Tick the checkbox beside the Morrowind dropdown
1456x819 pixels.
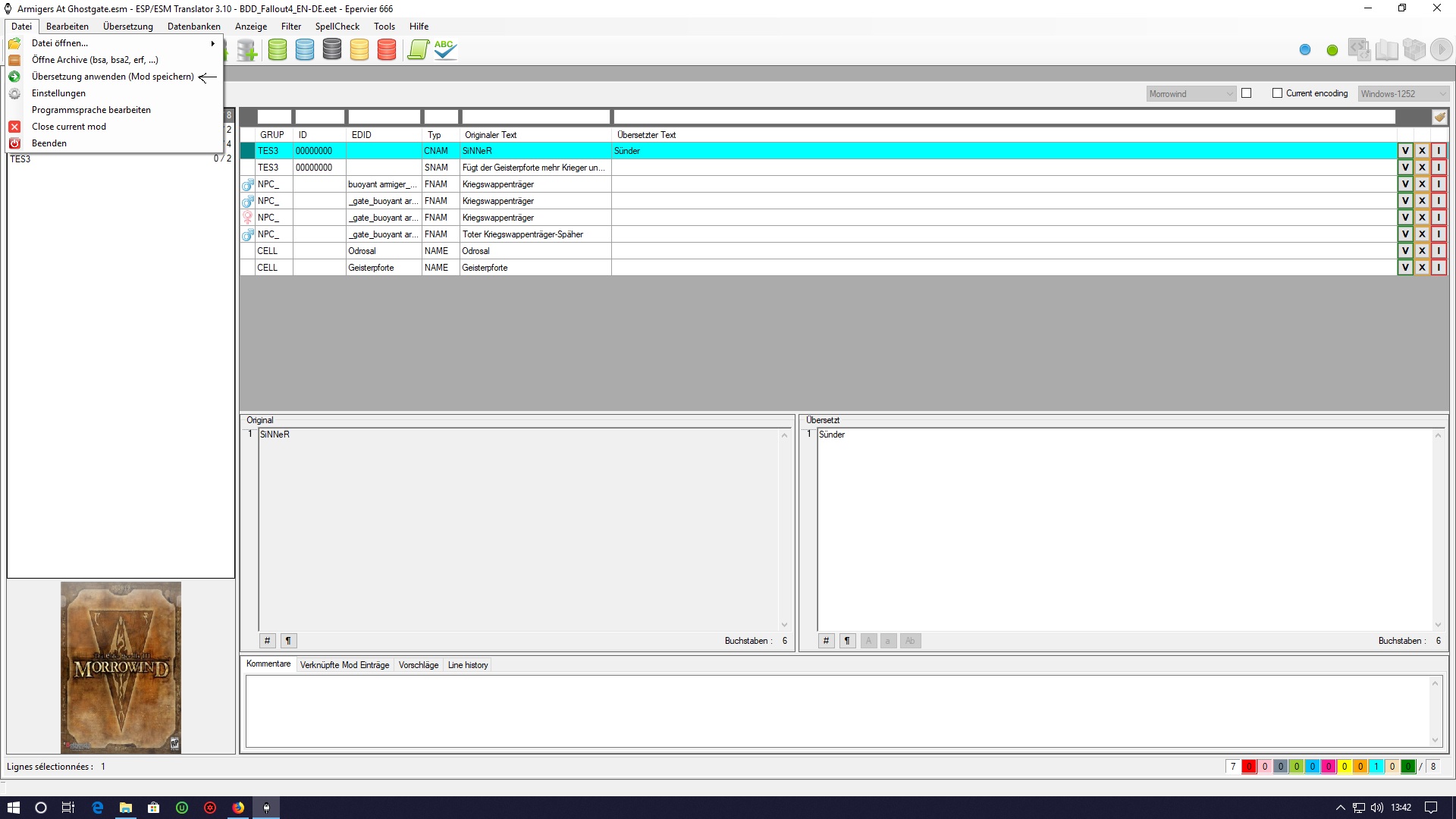point(1246,93)
